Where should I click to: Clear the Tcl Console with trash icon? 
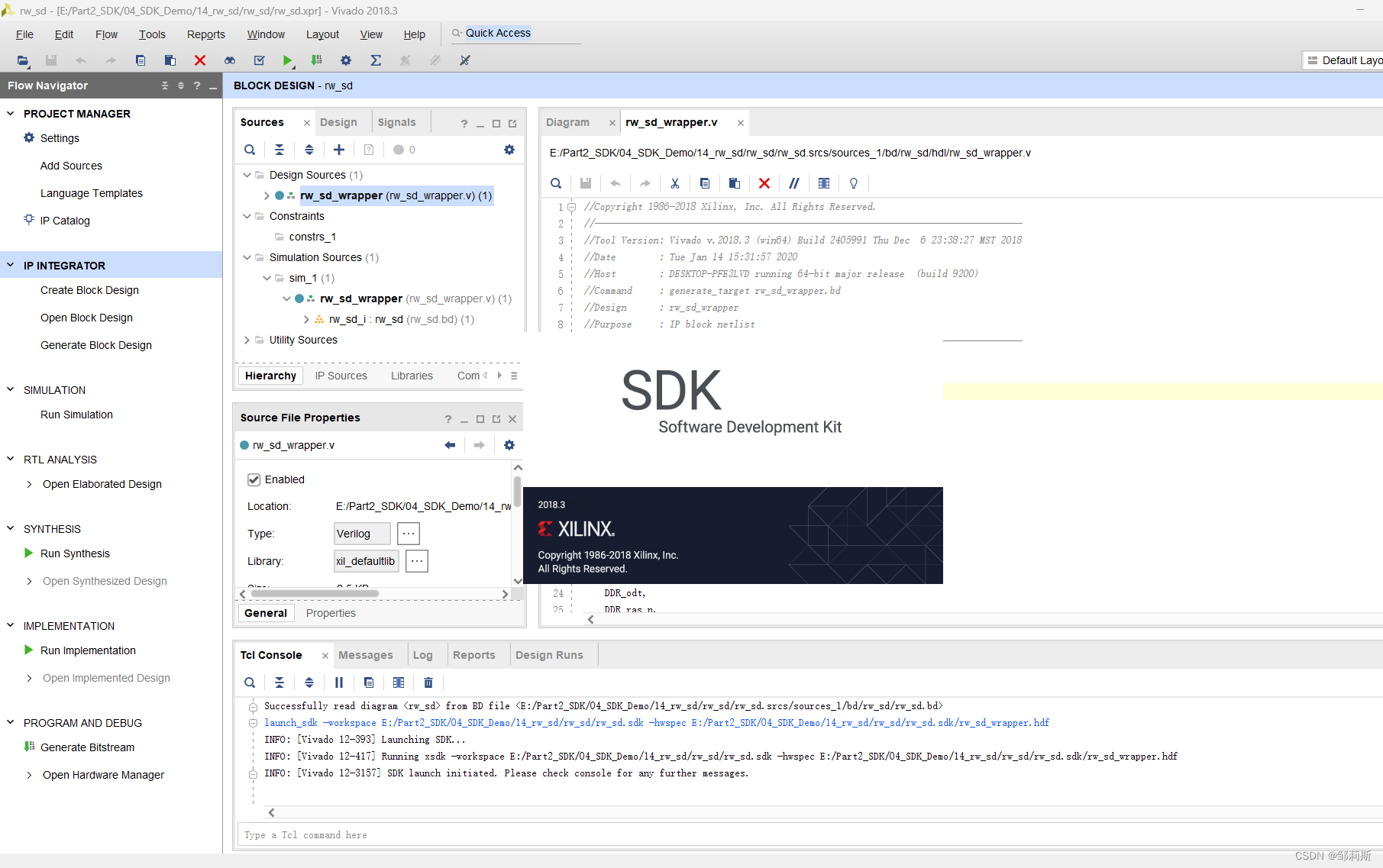pyautogui.click(x=428, y=682)
